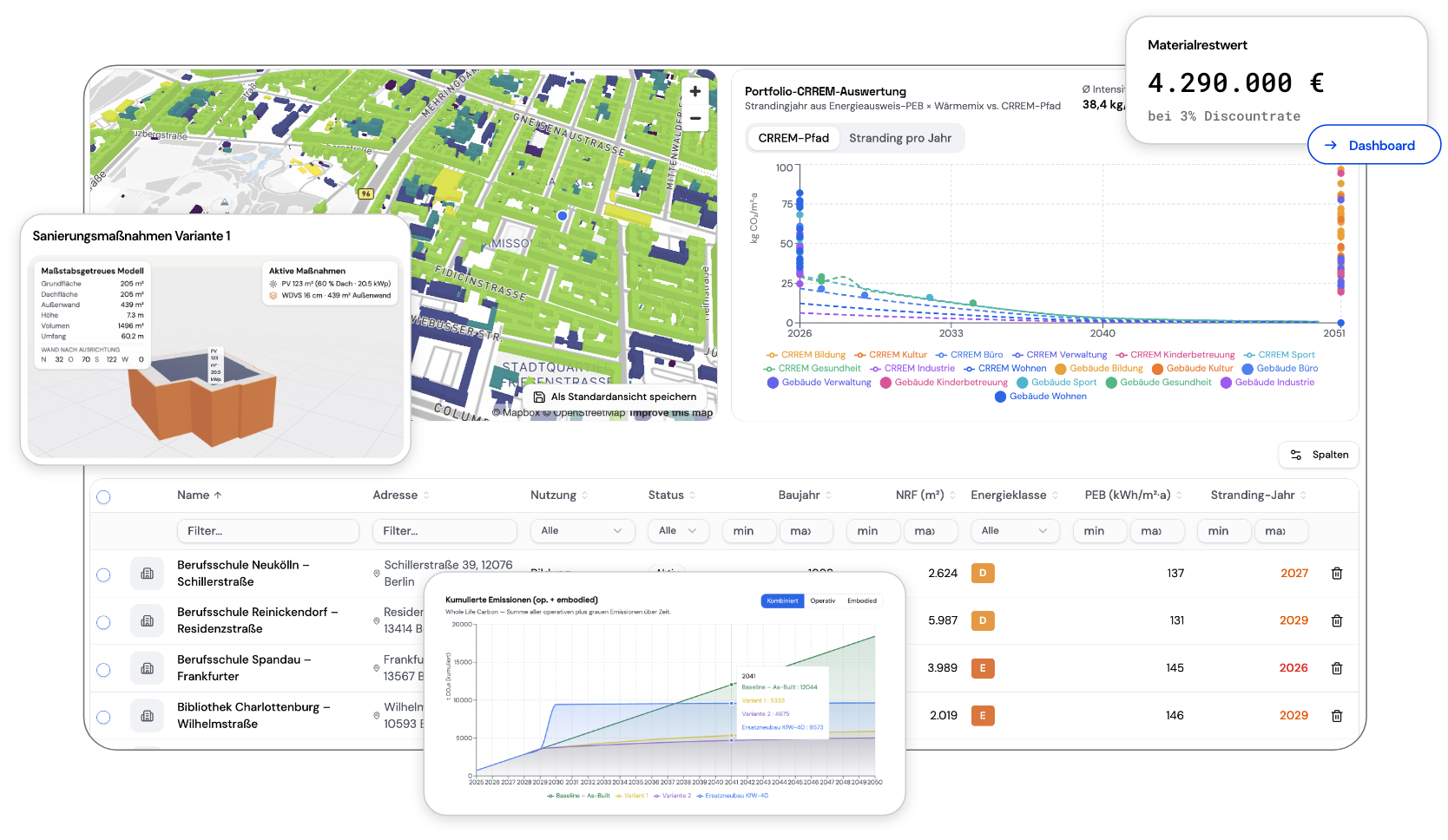Image resolution: width=1448 pixels, height=840 pixels.
Task: Click the sort icon next to Adresse
Action: 426,495
